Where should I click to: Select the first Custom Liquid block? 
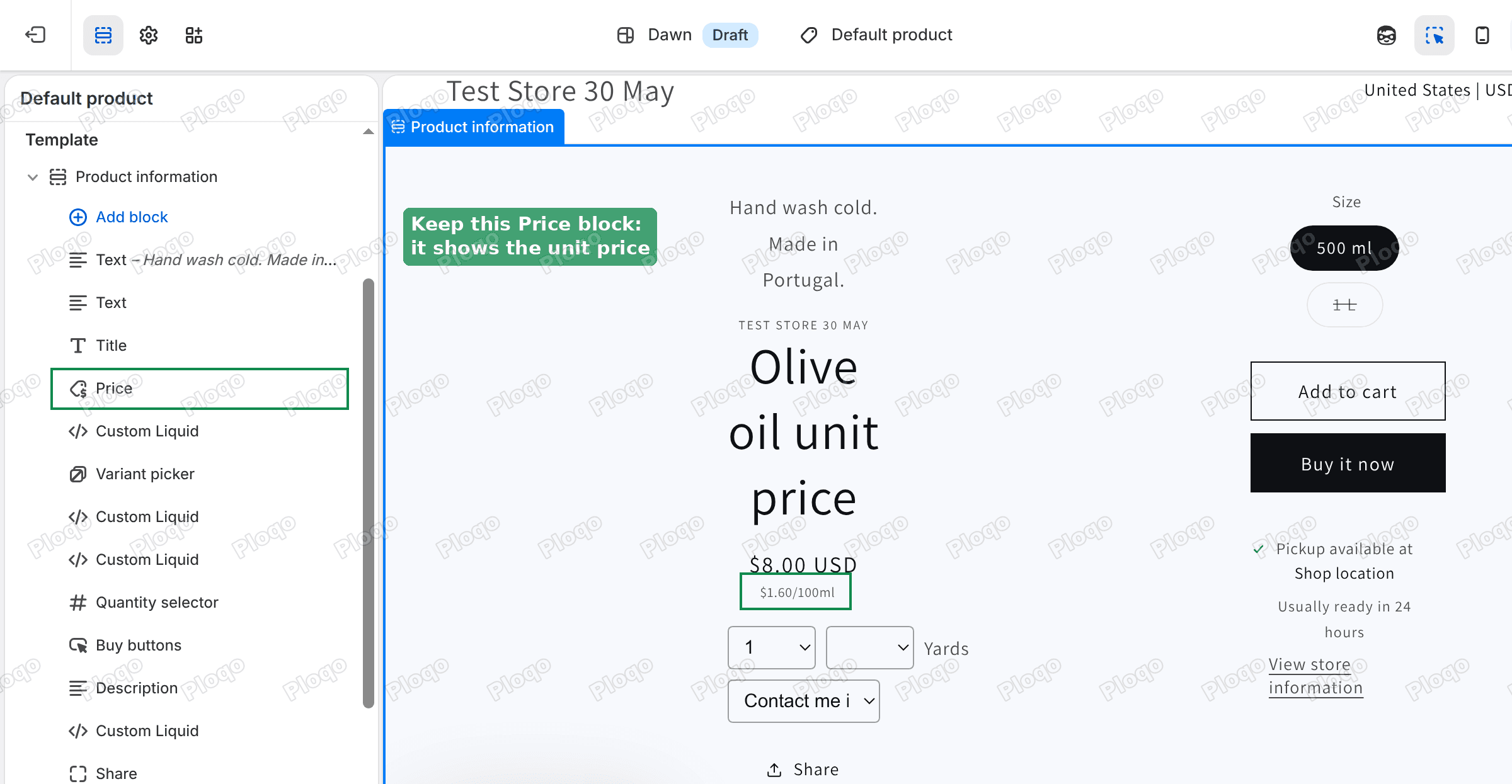(x=200, y=431)
